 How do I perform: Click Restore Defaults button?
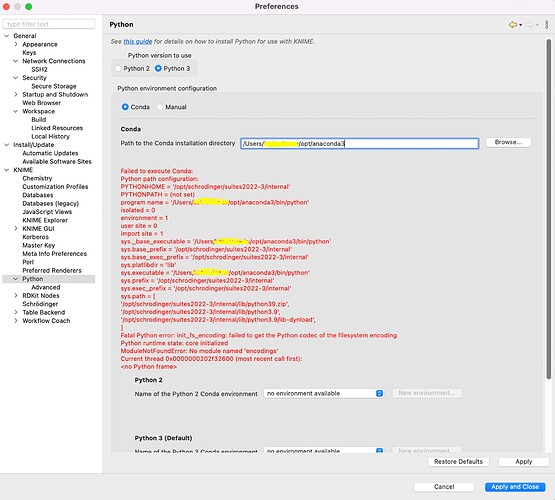click(458, 462)
